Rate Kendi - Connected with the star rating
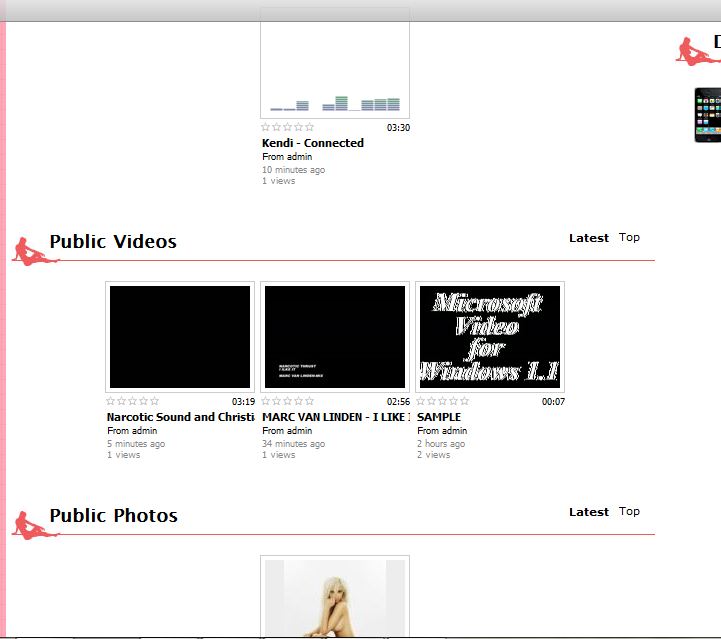The image size is (721, 639). coord(287,127)
